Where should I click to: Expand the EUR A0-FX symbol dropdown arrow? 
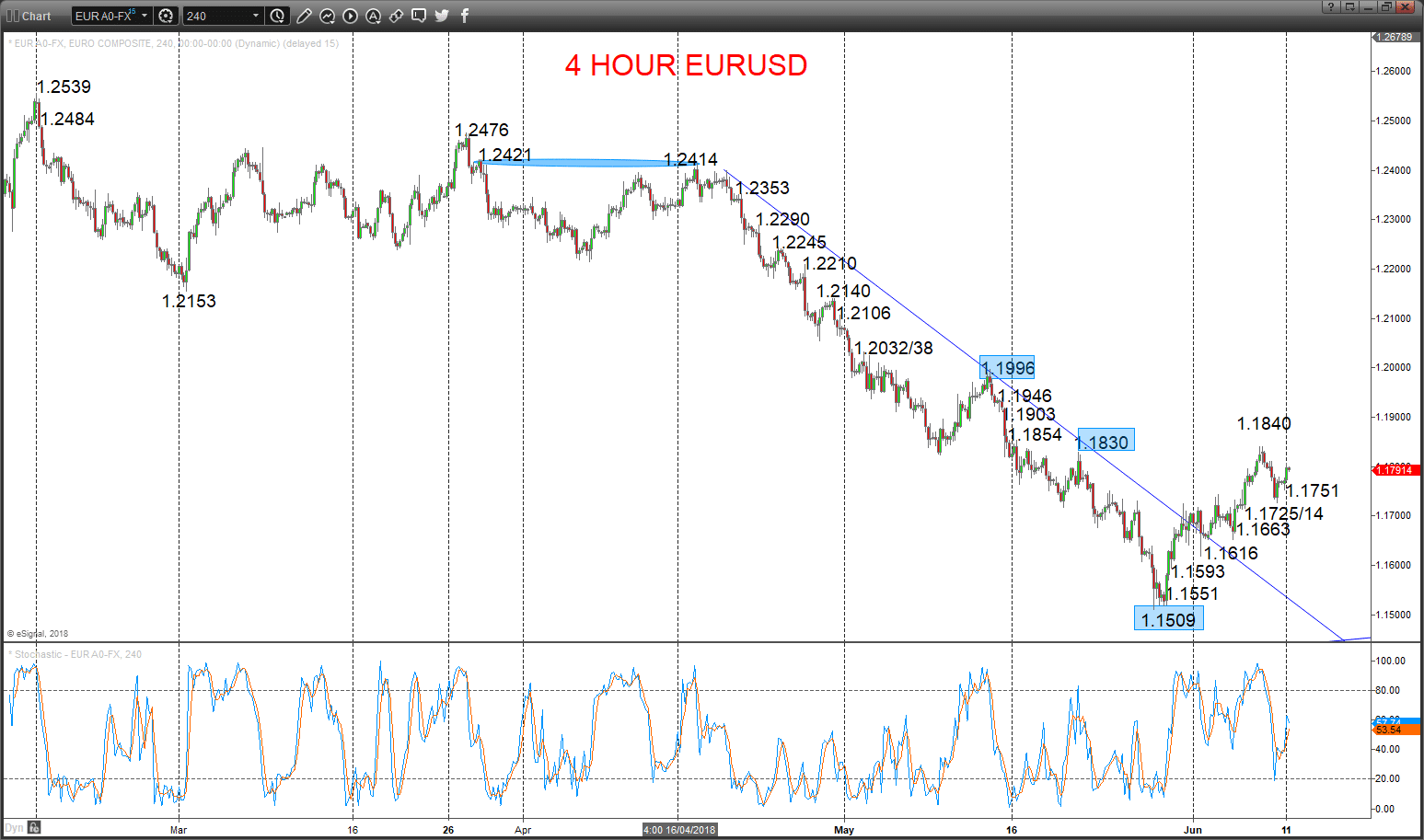coord(145,16)
